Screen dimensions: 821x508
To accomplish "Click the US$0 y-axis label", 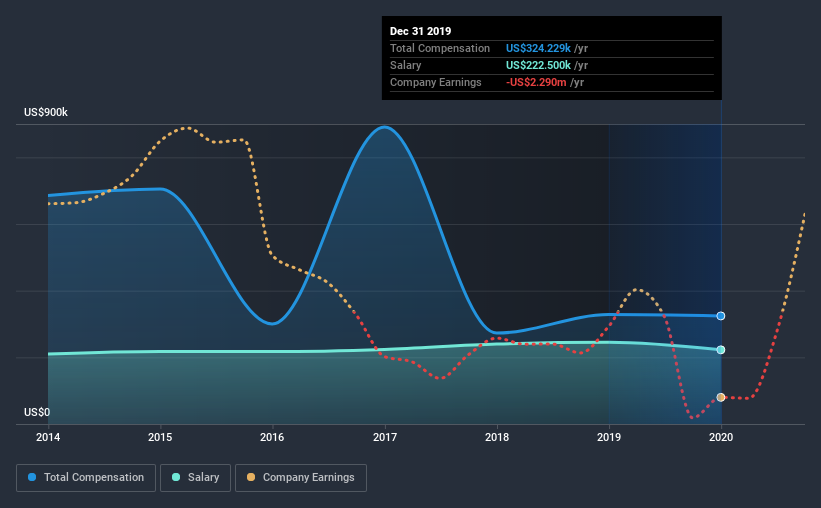I will 37,413.
